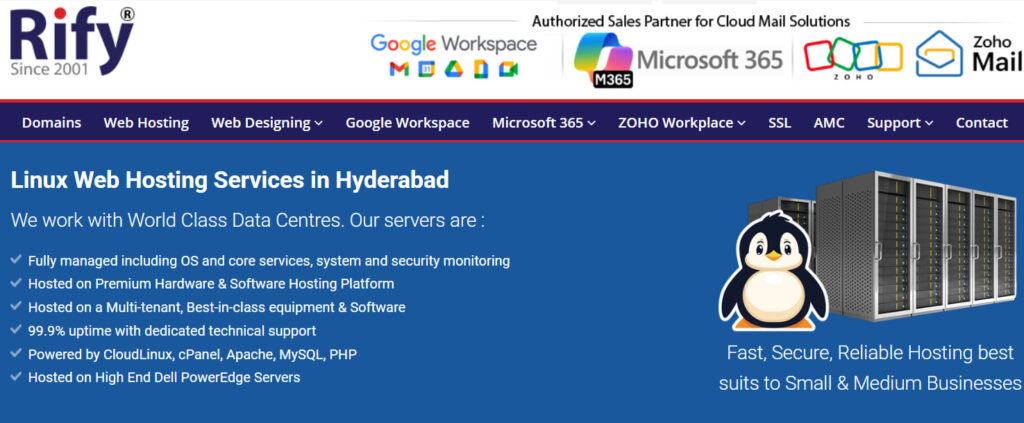Click checkmark beside 'Hosted on High End Dell'
This screenshot has width=1024, height=423.
16,376
